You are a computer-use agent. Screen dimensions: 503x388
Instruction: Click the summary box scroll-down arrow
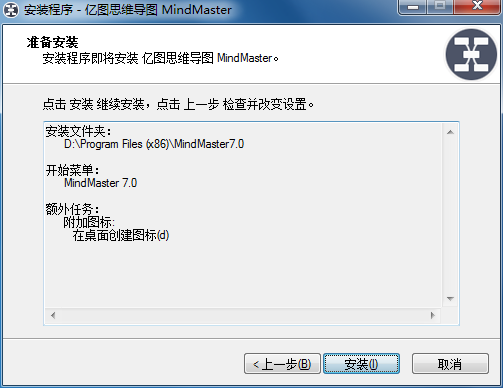tap(450, 299)
